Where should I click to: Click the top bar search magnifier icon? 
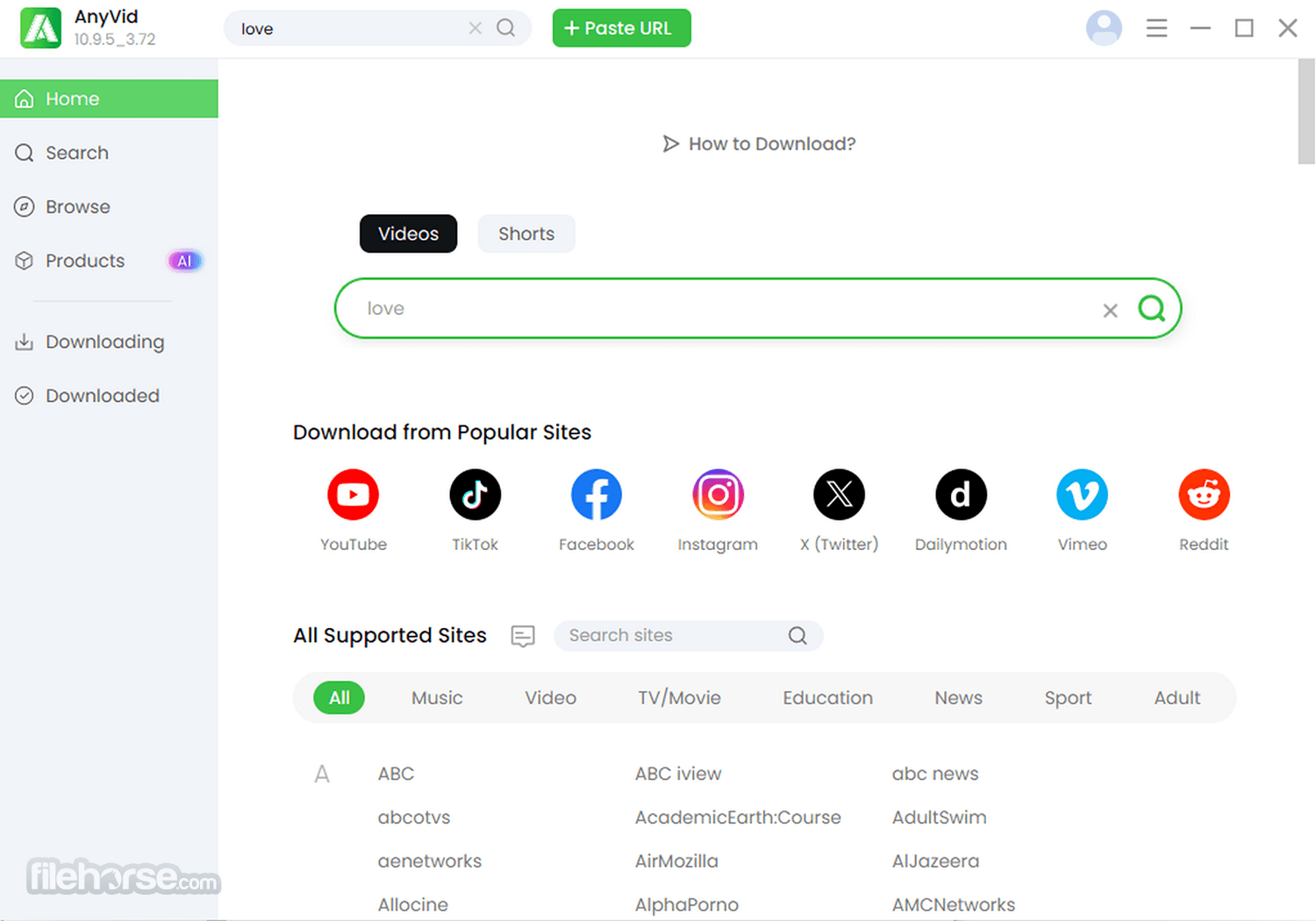click(506, 28)
